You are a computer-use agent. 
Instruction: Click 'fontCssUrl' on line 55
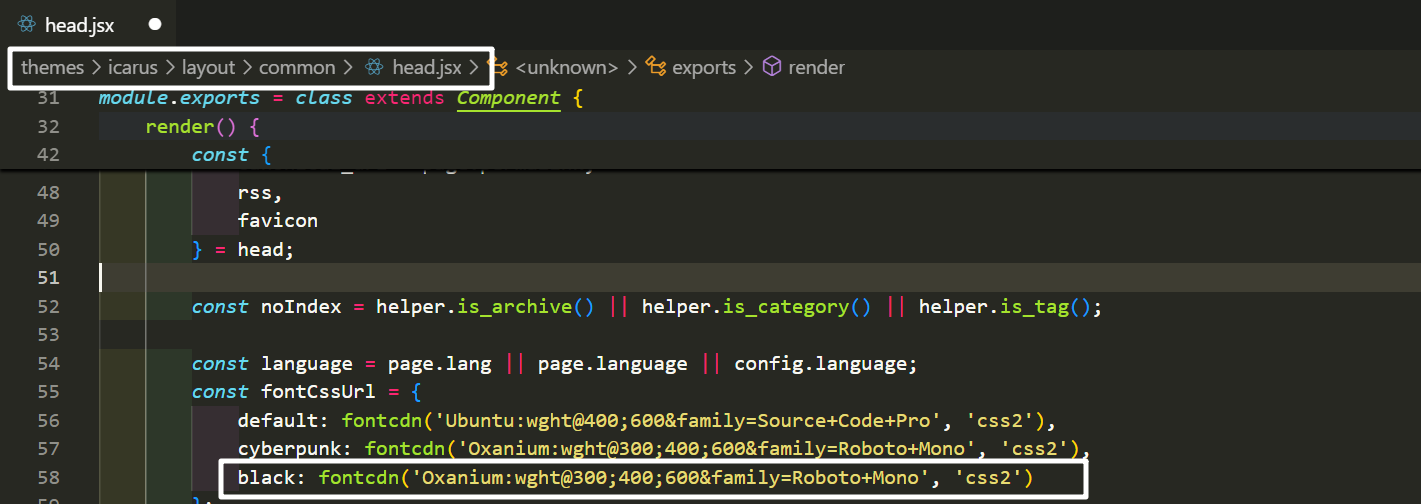[x=318, y=391]
